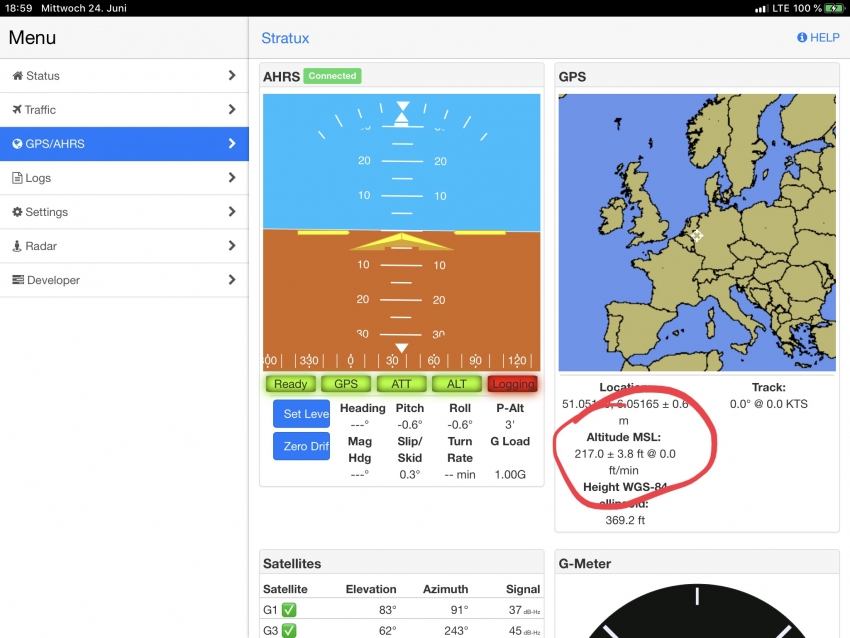Expand the Status menu chevron
The height and width of the screenshot is (638, 850).
tap(232, 75)
